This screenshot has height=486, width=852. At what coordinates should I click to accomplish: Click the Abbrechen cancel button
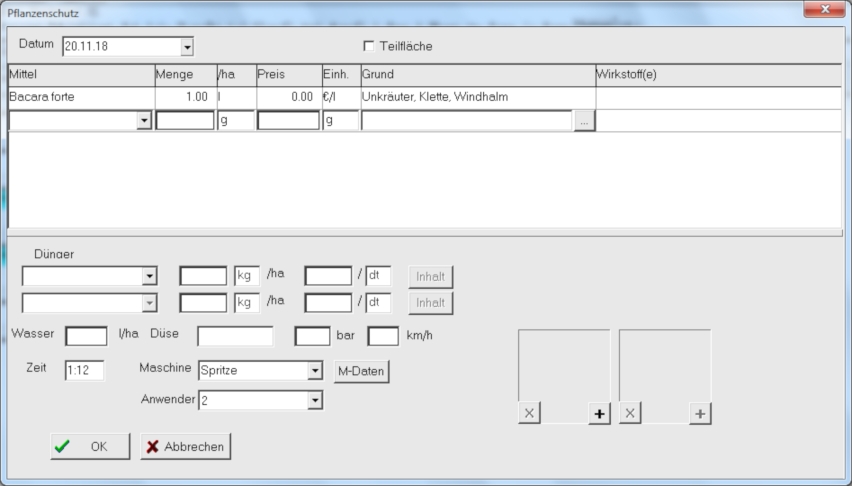coord(185,447)
